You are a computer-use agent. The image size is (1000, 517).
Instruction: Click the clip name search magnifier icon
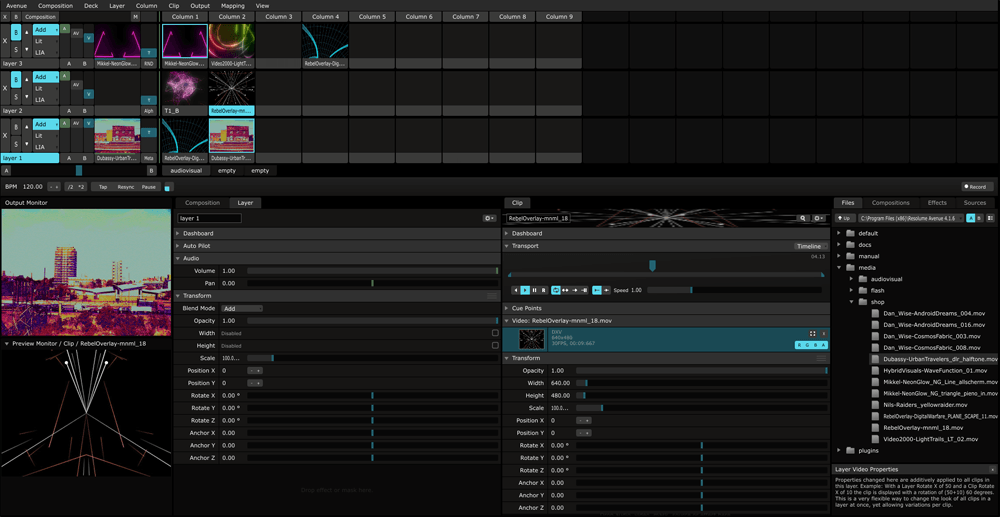coord(802,218)
